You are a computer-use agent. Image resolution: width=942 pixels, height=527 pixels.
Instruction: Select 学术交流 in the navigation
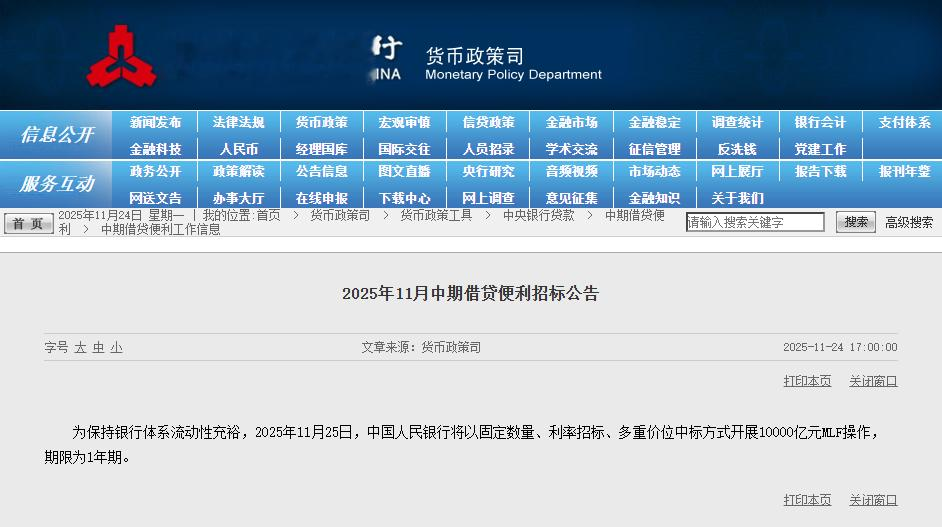(571, 149)
